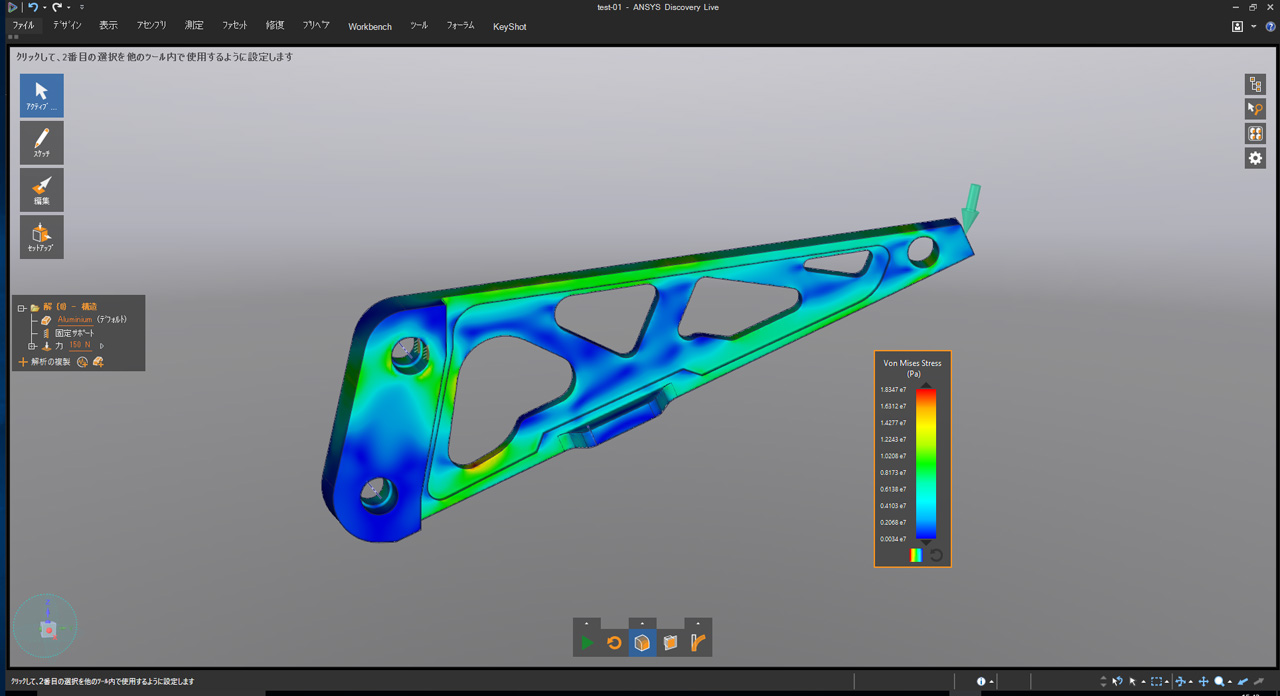1280x696 pixels.
Task: Toggle the solid cube display mode button
Action: [x=642, y=643]
